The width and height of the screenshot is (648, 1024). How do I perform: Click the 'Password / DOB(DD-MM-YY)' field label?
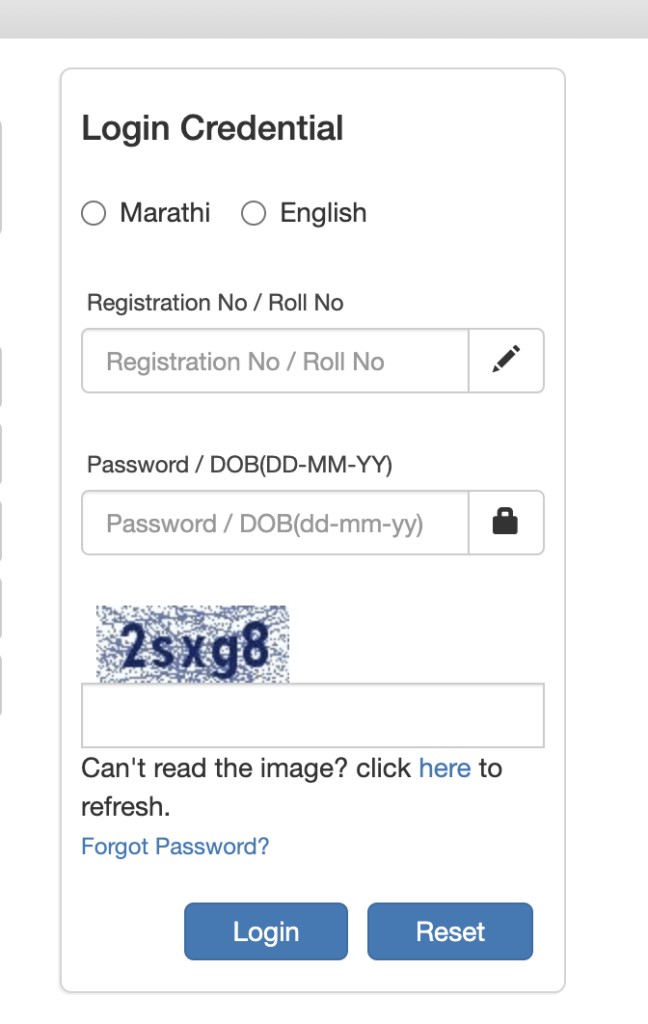(240, 465)
